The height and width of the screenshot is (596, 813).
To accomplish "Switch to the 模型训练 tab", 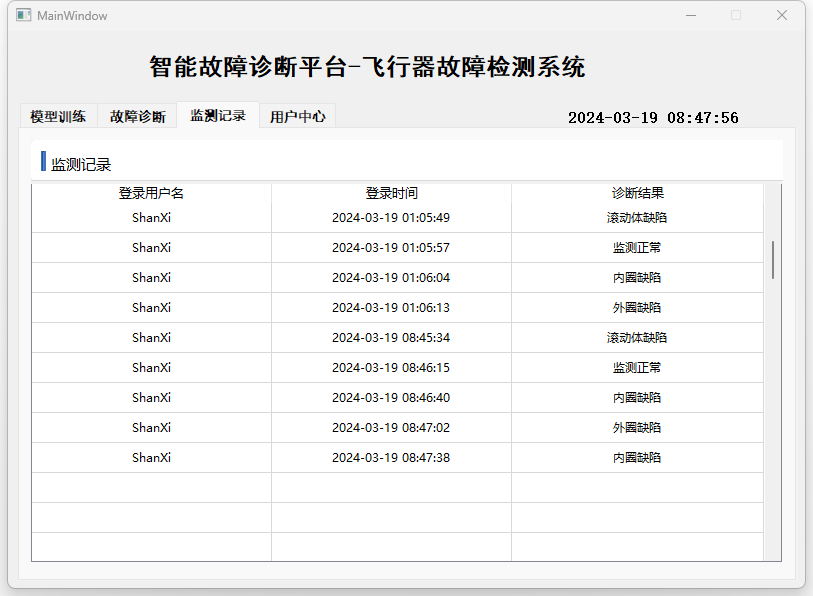I will click(58, 116).
